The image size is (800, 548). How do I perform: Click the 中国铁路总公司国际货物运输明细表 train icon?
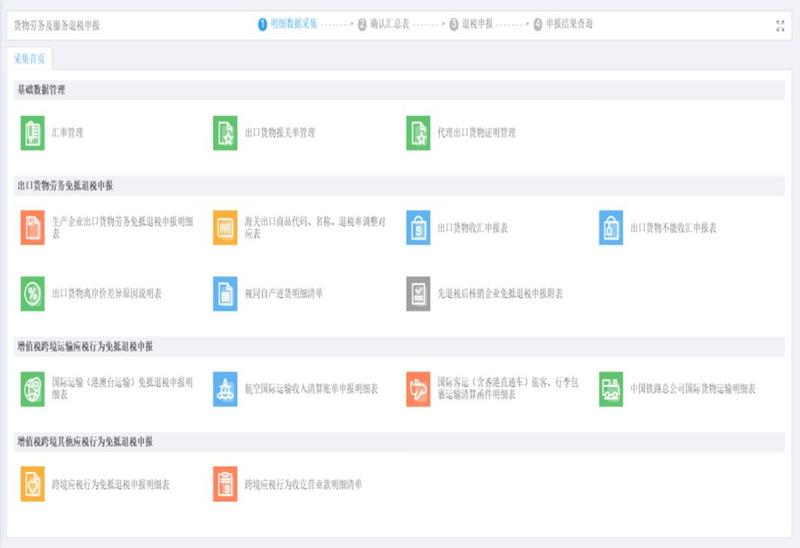click(611, 389)
